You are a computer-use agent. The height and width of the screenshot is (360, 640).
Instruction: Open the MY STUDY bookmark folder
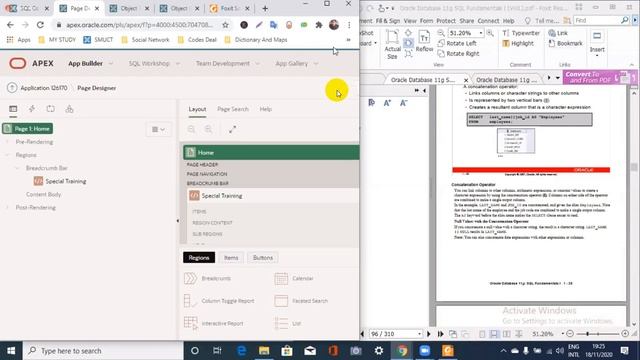[x=57, y=40]
